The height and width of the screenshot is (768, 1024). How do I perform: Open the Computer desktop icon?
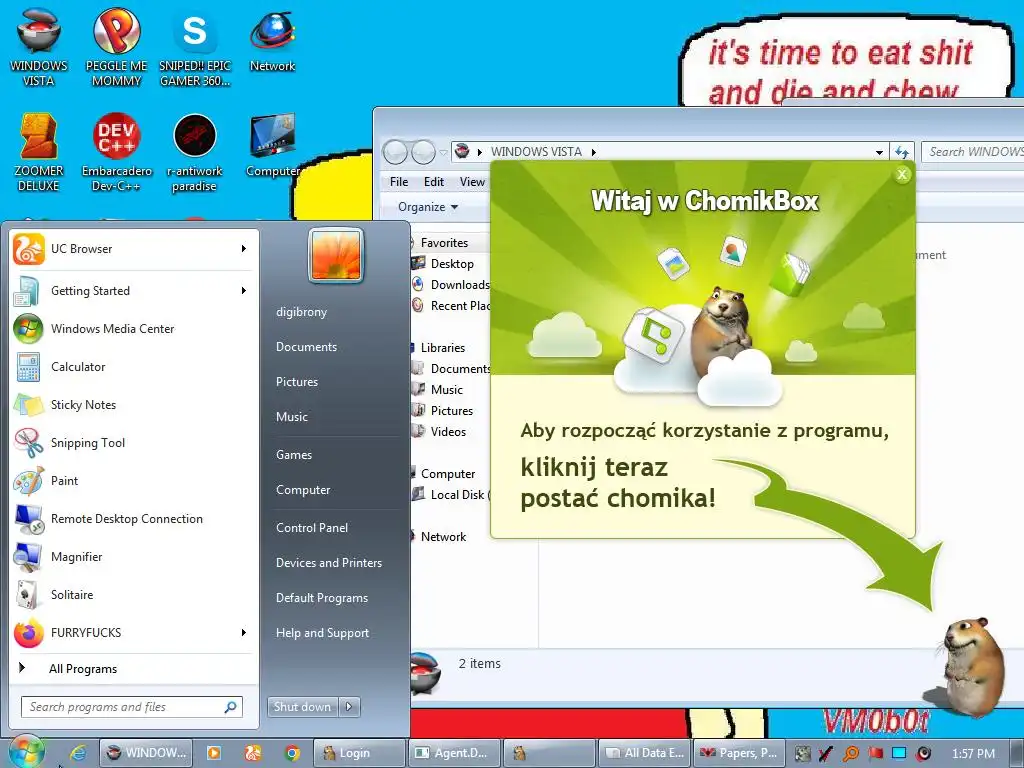pyautogui.click(x=272, y=146)
